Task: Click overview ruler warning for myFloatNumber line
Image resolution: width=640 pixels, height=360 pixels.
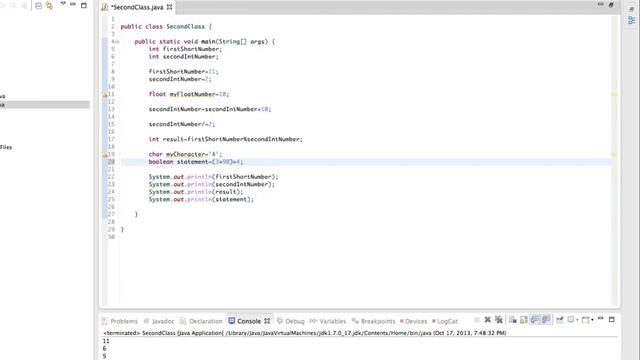Action: pyautogui.click(x=614, y=94)
